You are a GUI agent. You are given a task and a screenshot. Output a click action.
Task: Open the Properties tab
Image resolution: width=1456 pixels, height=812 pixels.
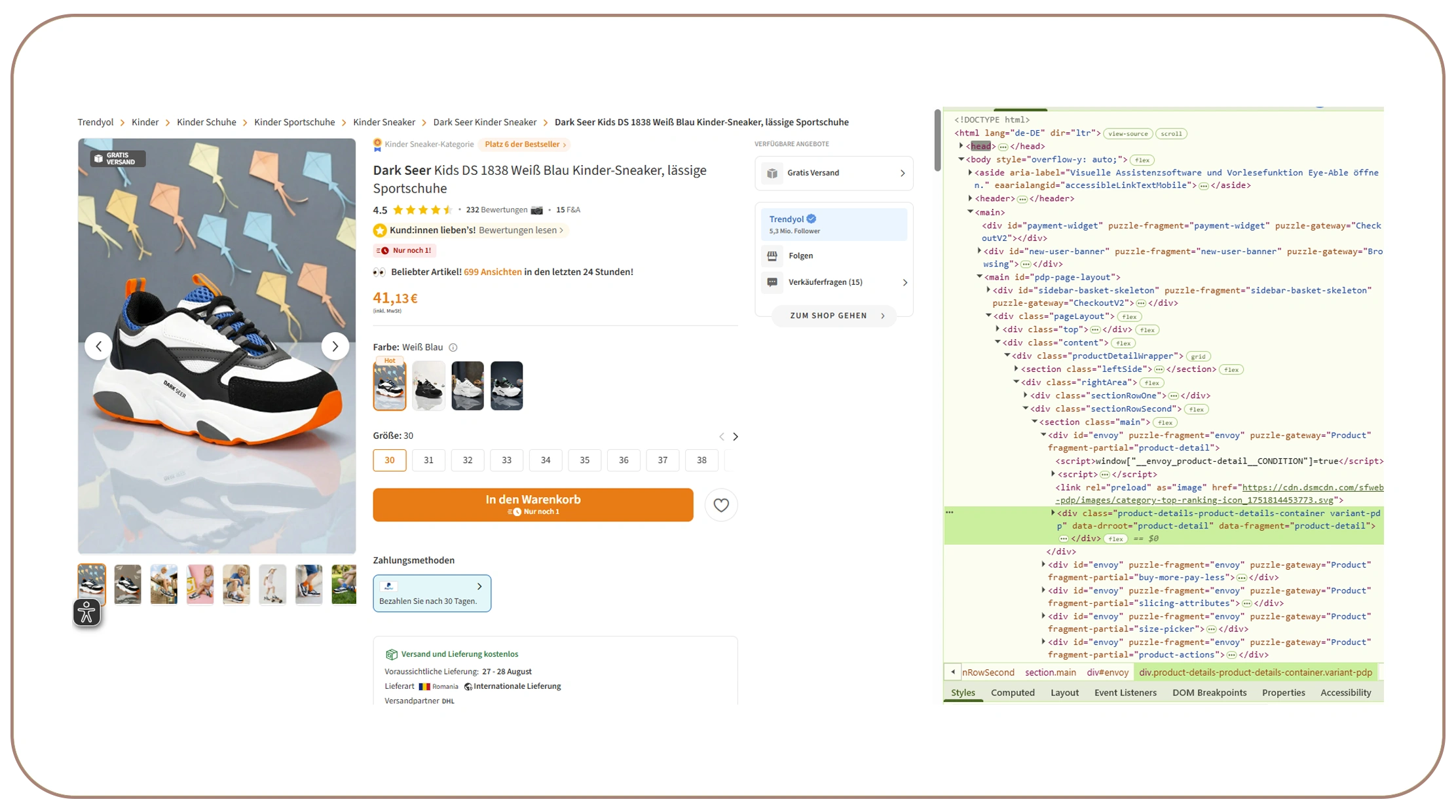coord(1283,693)
